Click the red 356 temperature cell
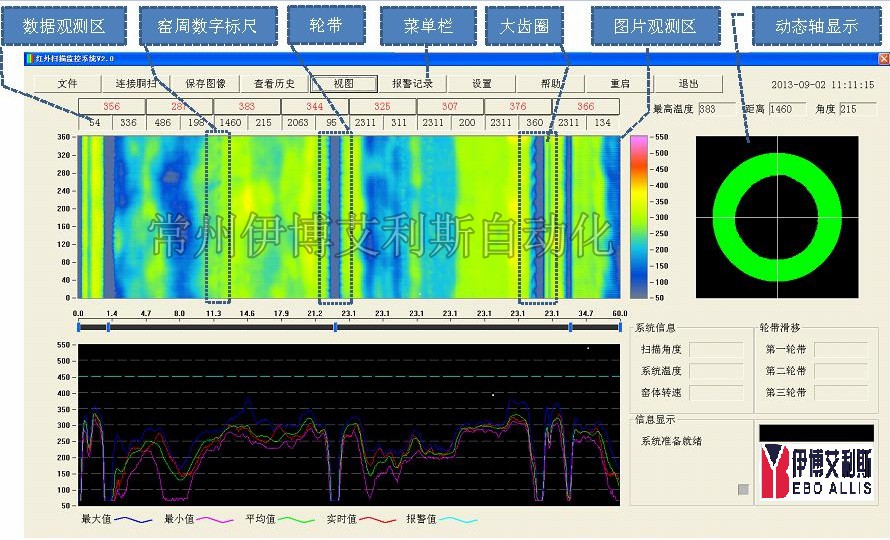890x540 pixels. click(111, 106)
